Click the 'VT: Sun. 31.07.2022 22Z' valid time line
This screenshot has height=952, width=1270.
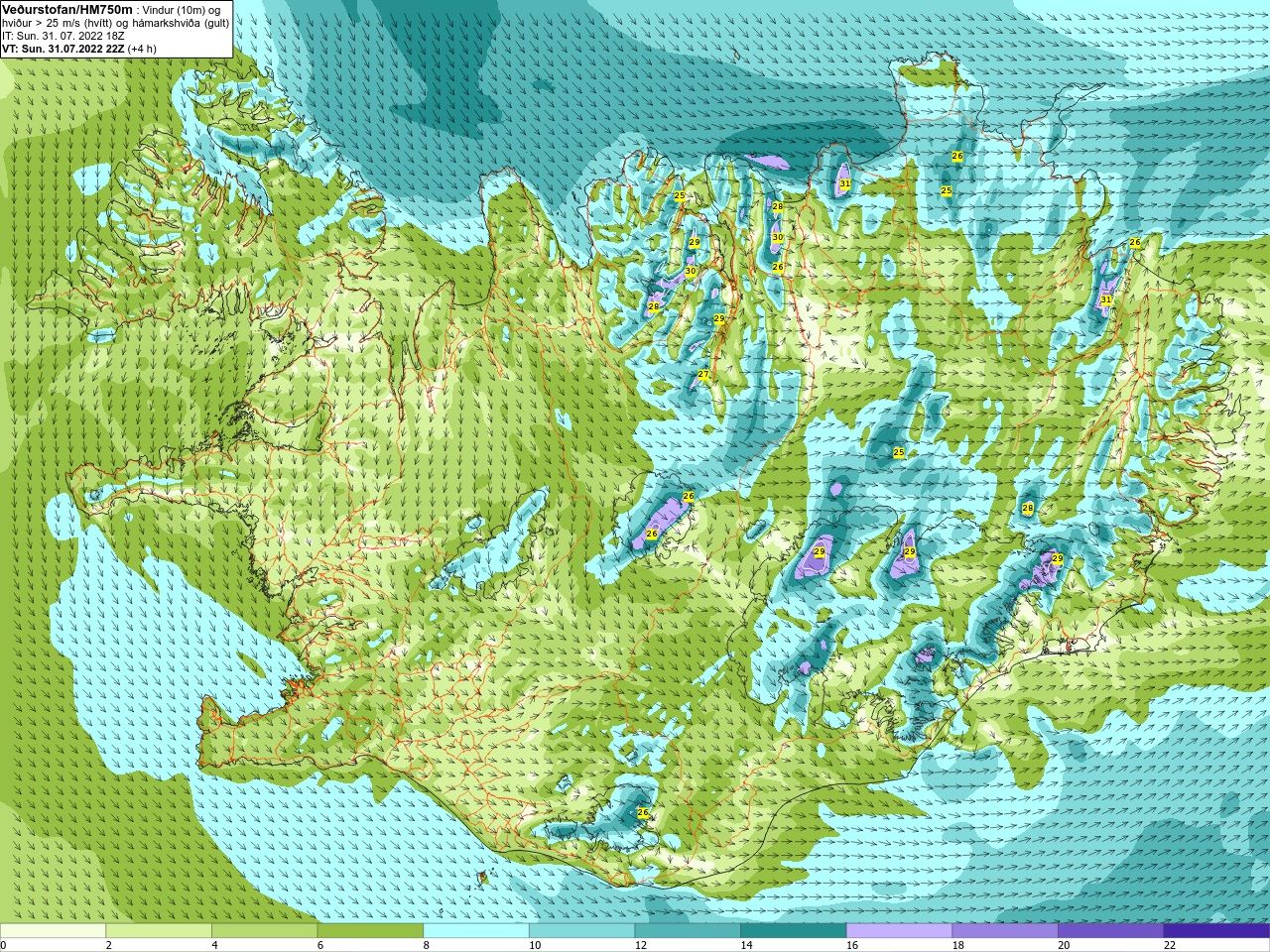point(63,49)
